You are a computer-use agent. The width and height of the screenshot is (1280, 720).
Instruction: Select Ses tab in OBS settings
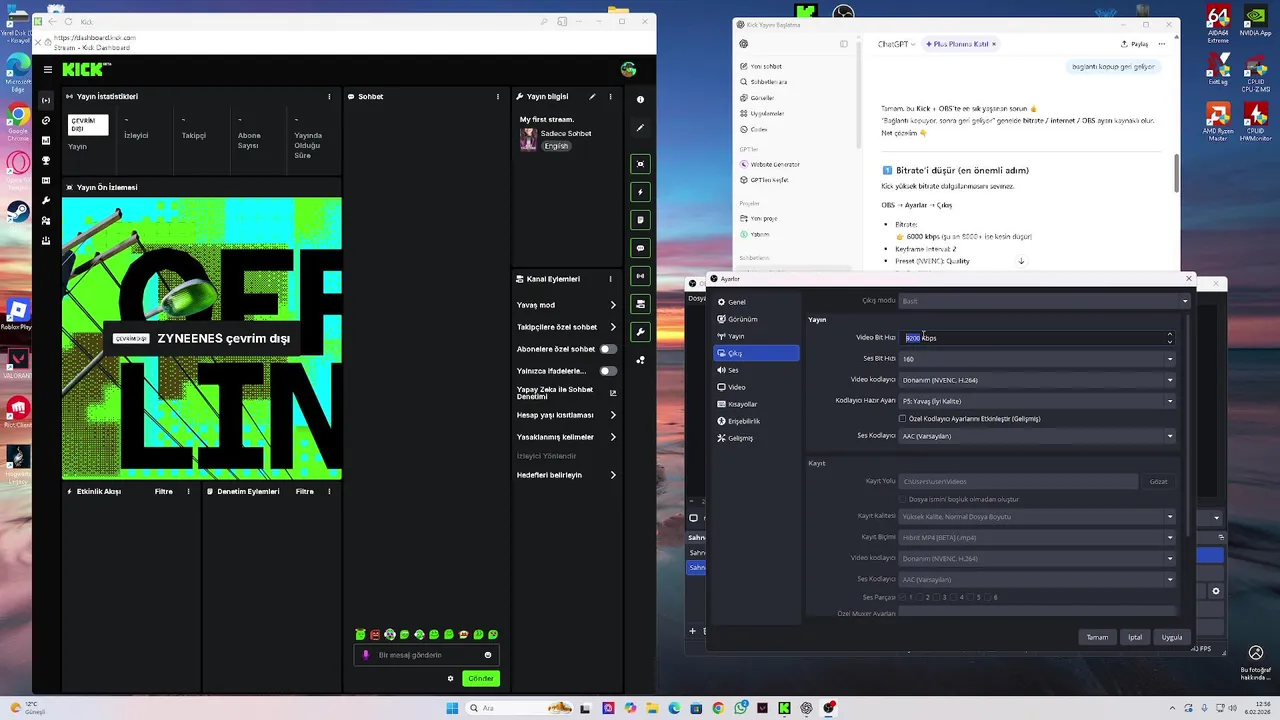click(756, 370)
